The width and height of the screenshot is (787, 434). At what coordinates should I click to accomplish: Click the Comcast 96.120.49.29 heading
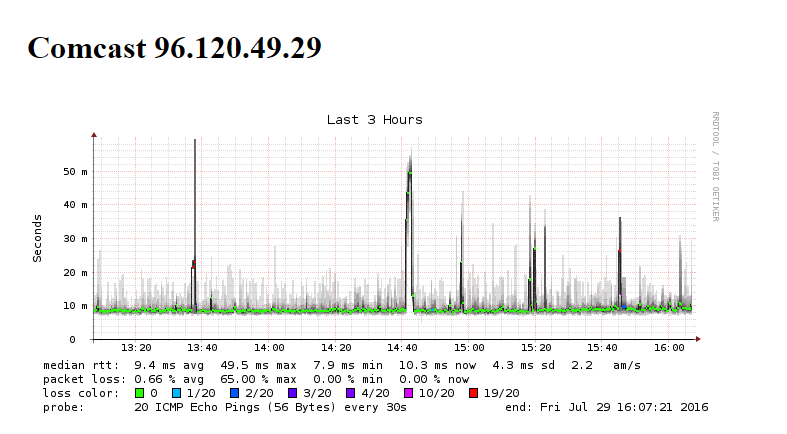[174, 48]
